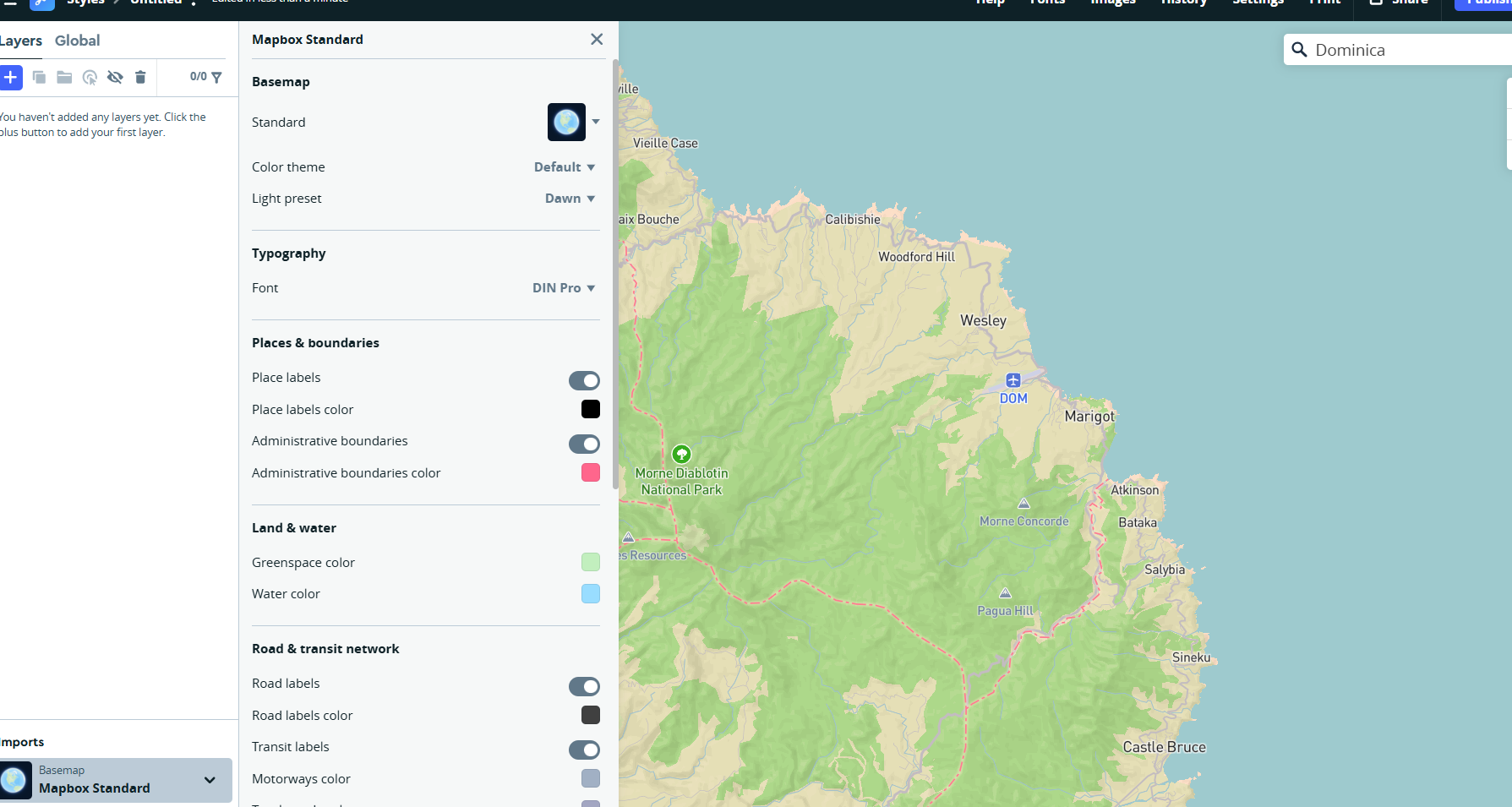This screenshot has width=1512, height=807.
Task: Turn off the Road labels switch
Action: 584,686
